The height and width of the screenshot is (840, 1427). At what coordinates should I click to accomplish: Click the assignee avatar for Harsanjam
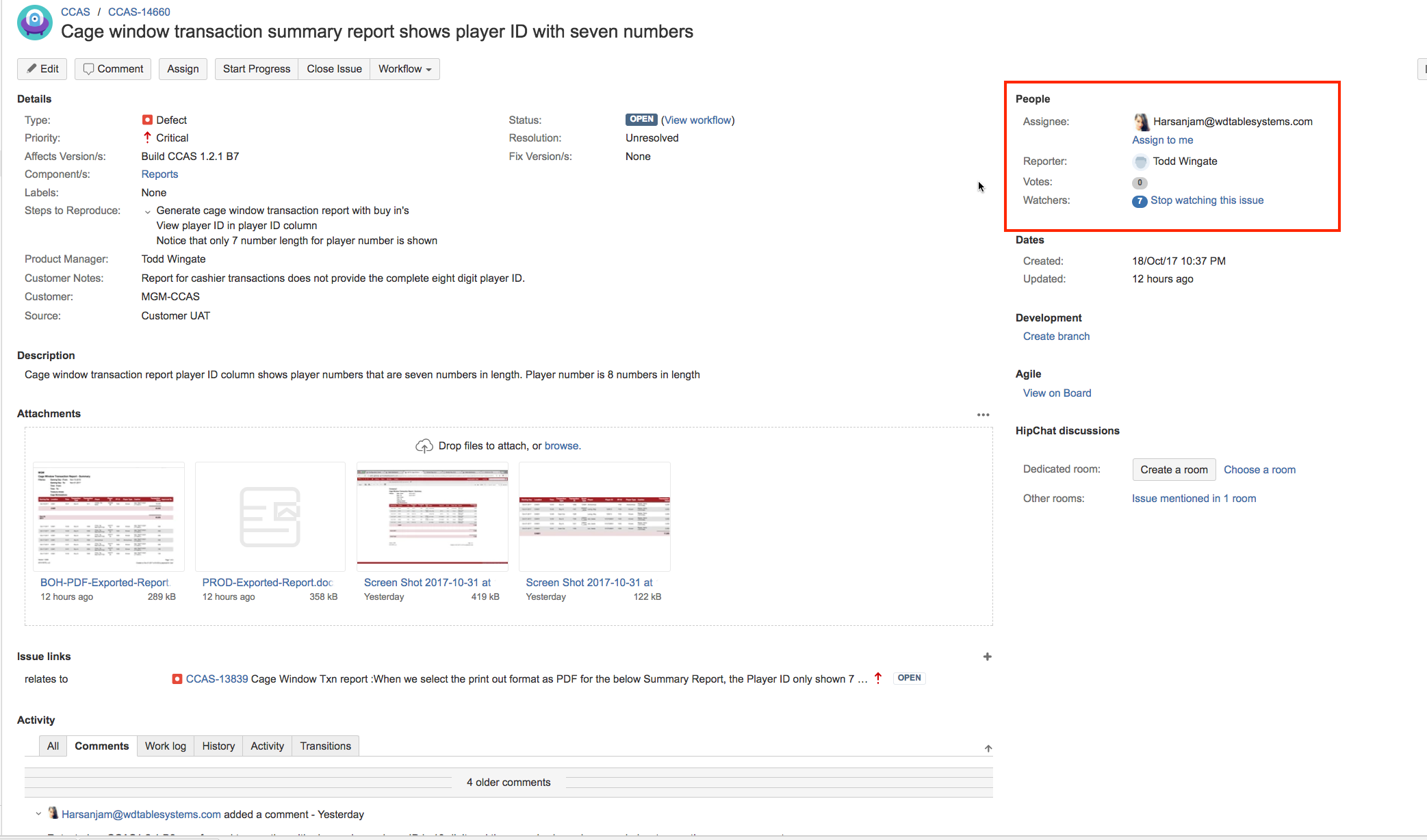1141,122
